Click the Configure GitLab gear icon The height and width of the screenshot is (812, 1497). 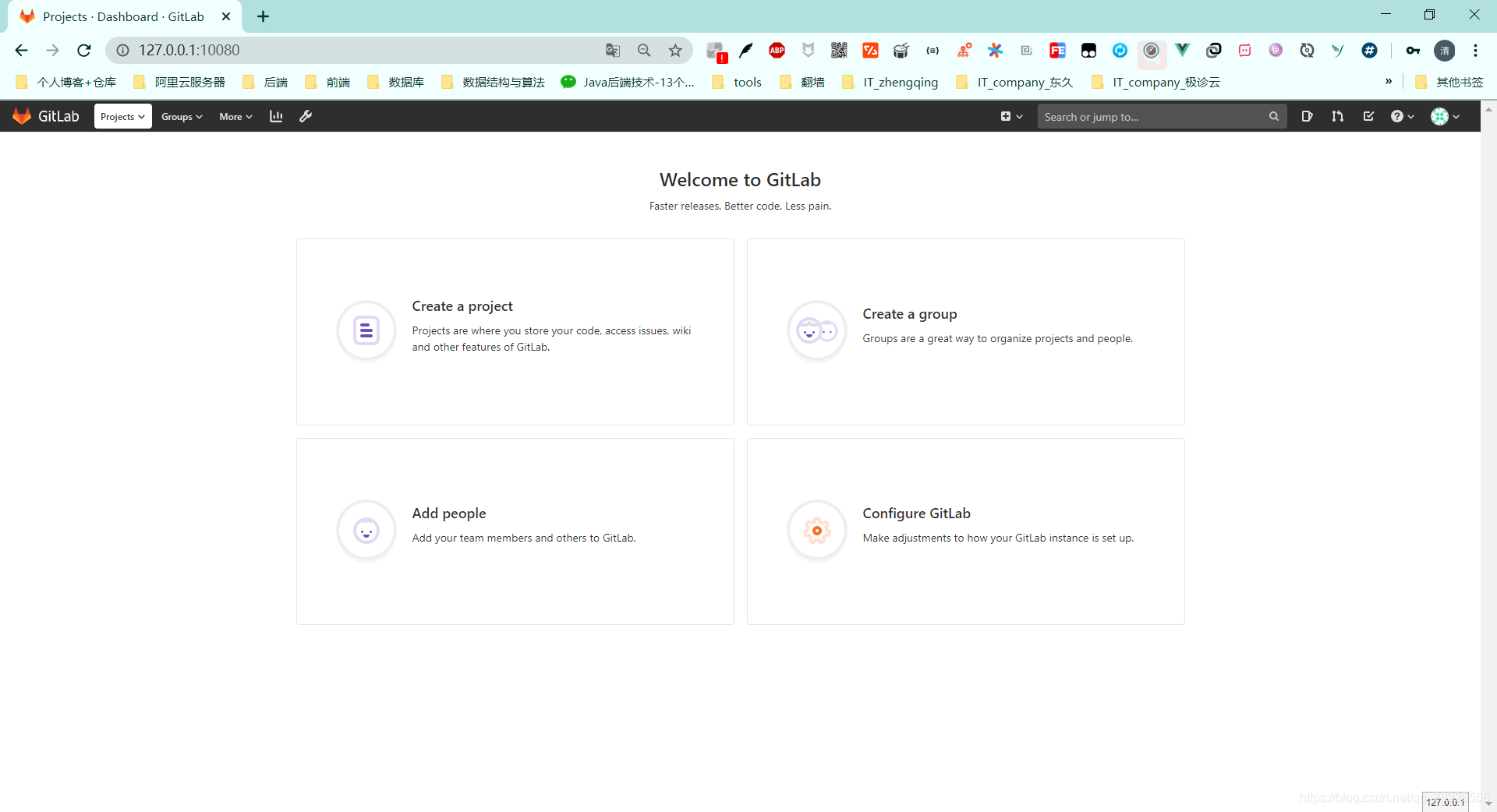[x=817, y=531]
